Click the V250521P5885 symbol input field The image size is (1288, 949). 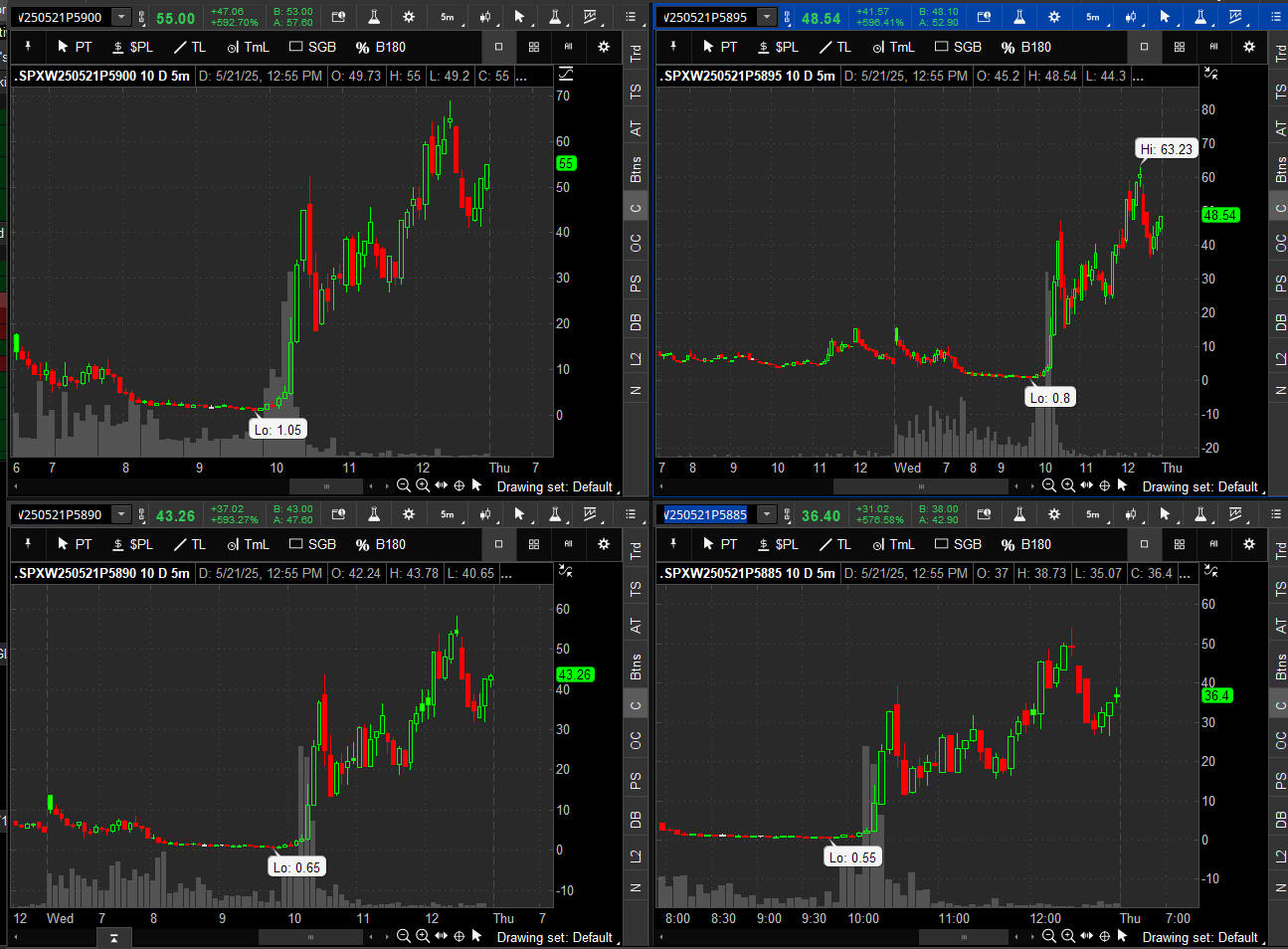click(x=707, y=514)
